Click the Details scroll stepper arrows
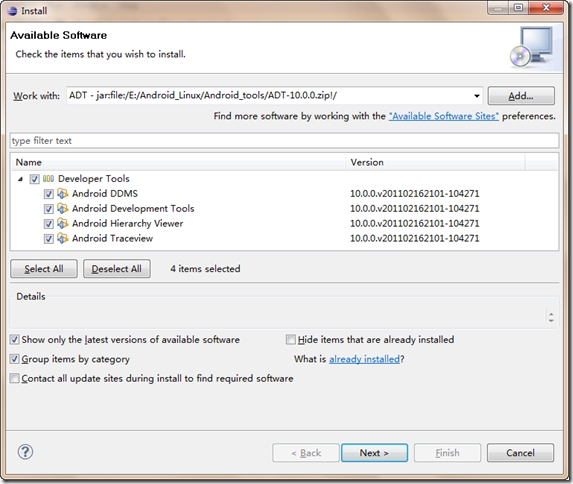 tap(551, 317)
